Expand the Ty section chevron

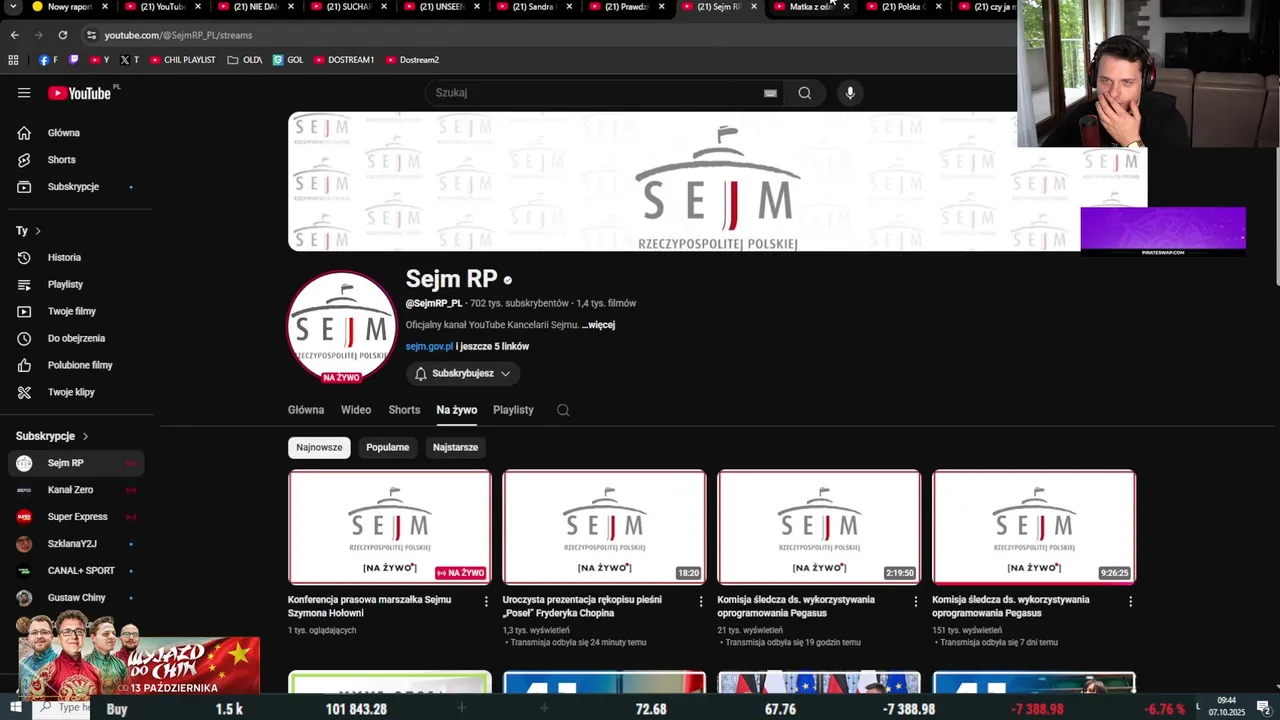pyautogui.click(x=38, y=231)
